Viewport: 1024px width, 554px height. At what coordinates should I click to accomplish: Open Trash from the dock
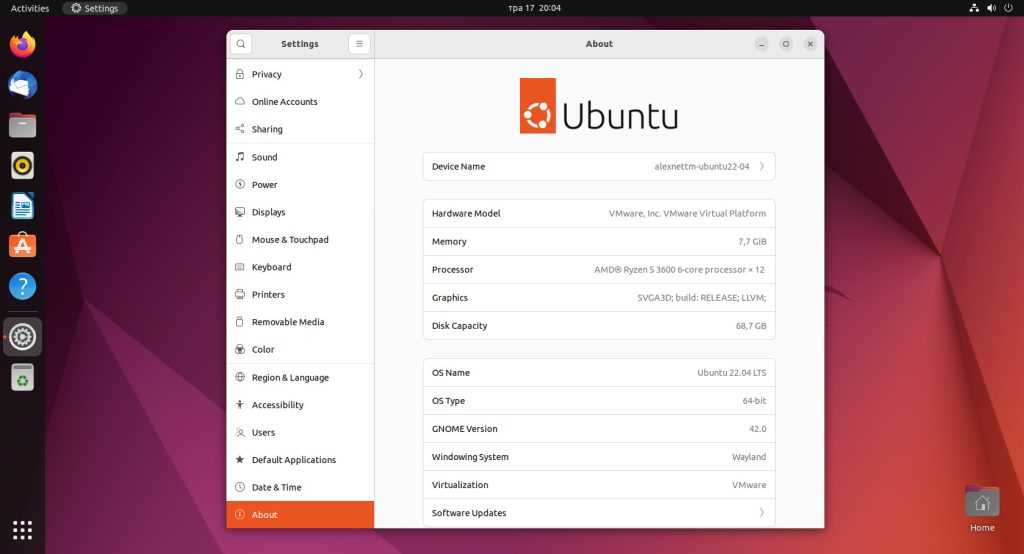coord(22,378)
